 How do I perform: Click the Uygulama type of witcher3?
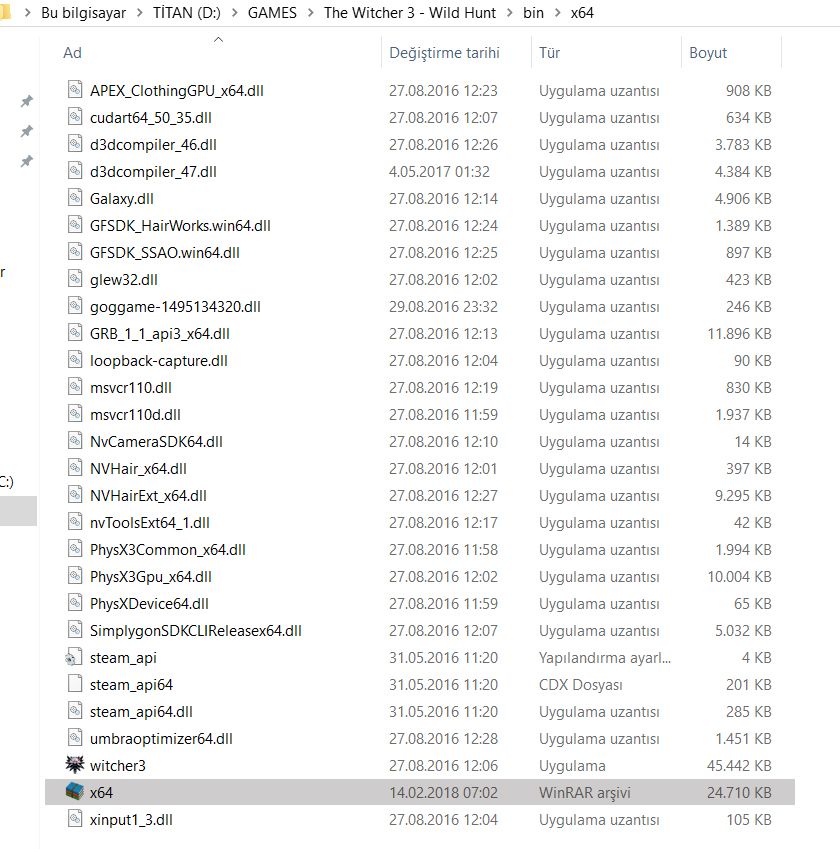[x=572, y=766]
